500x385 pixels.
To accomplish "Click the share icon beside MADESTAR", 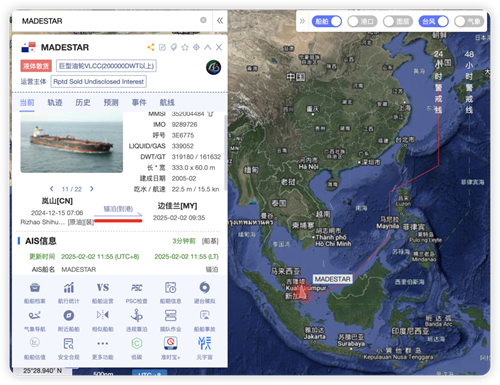I will pyautogui.click(x=151, y=47).
